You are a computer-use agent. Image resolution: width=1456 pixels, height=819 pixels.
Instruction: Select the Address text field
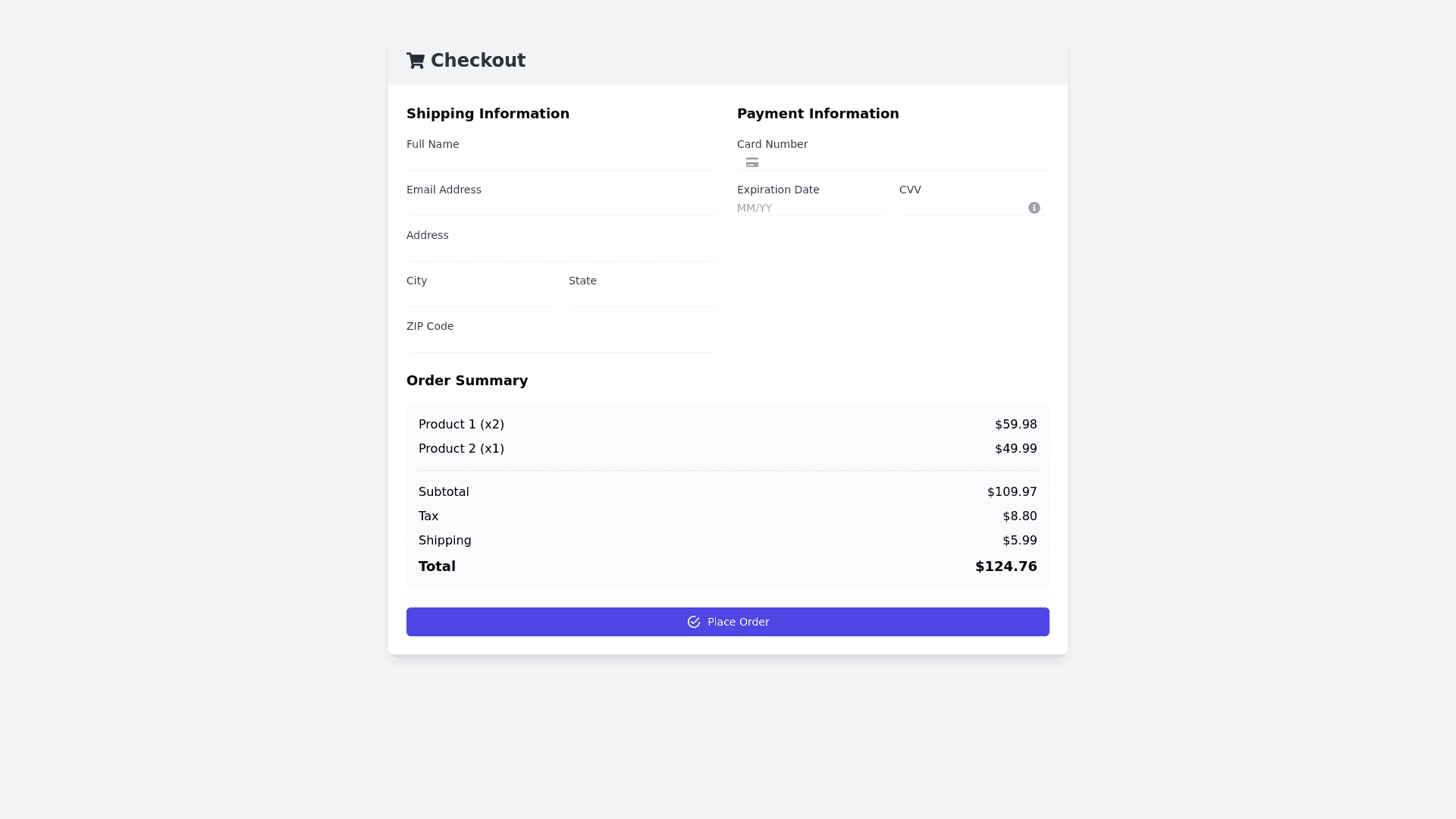tap(561, 253)
